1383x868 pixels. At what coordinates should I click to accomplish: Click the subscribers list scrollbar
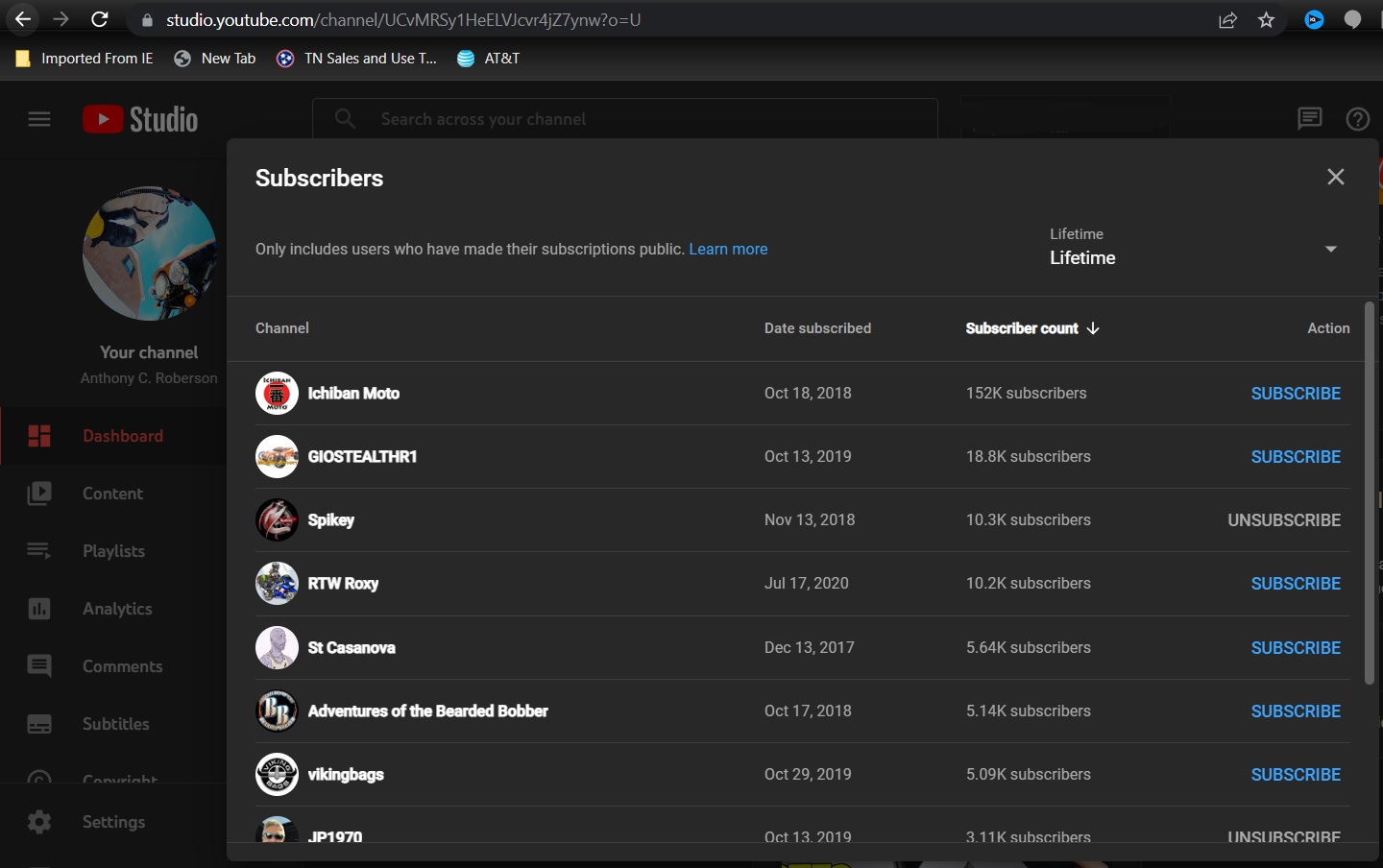click(1370, 493)
